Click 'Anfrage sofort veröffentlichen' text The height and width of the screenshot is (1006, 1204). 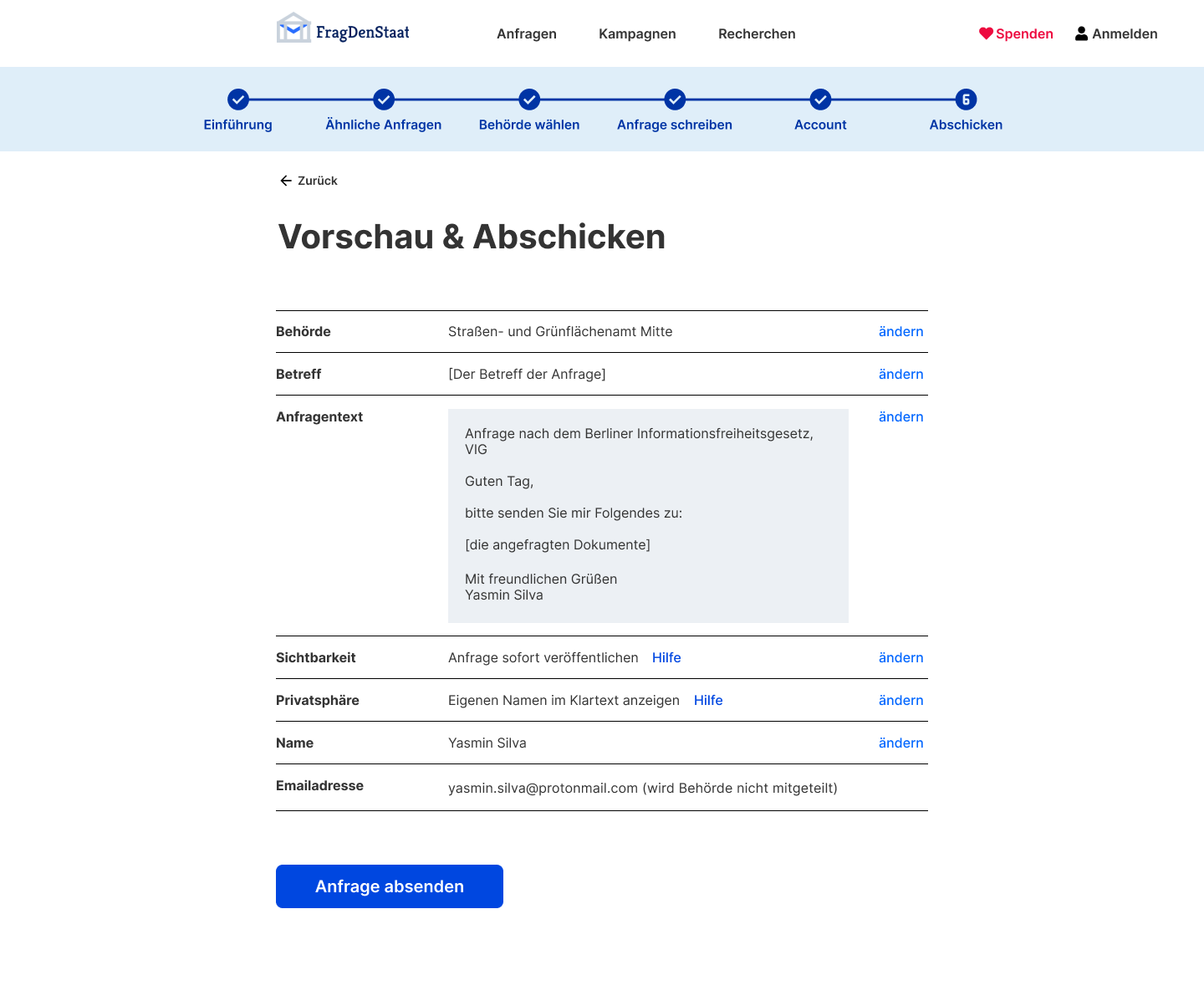(x=543, y=657)
